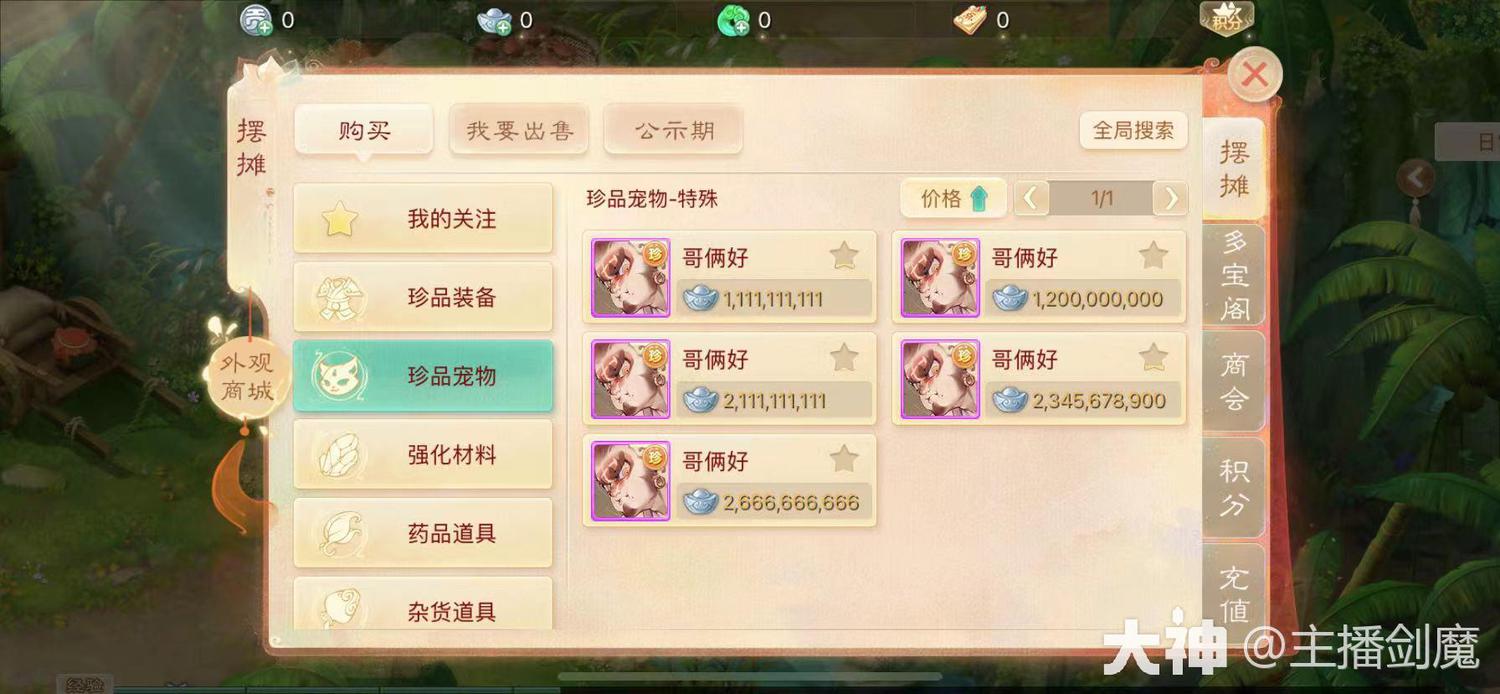This screenshot has width=1500, height=694.
Task: Select pet portrait priced 1,111,111,111
Action: click(x=631, y=278)
